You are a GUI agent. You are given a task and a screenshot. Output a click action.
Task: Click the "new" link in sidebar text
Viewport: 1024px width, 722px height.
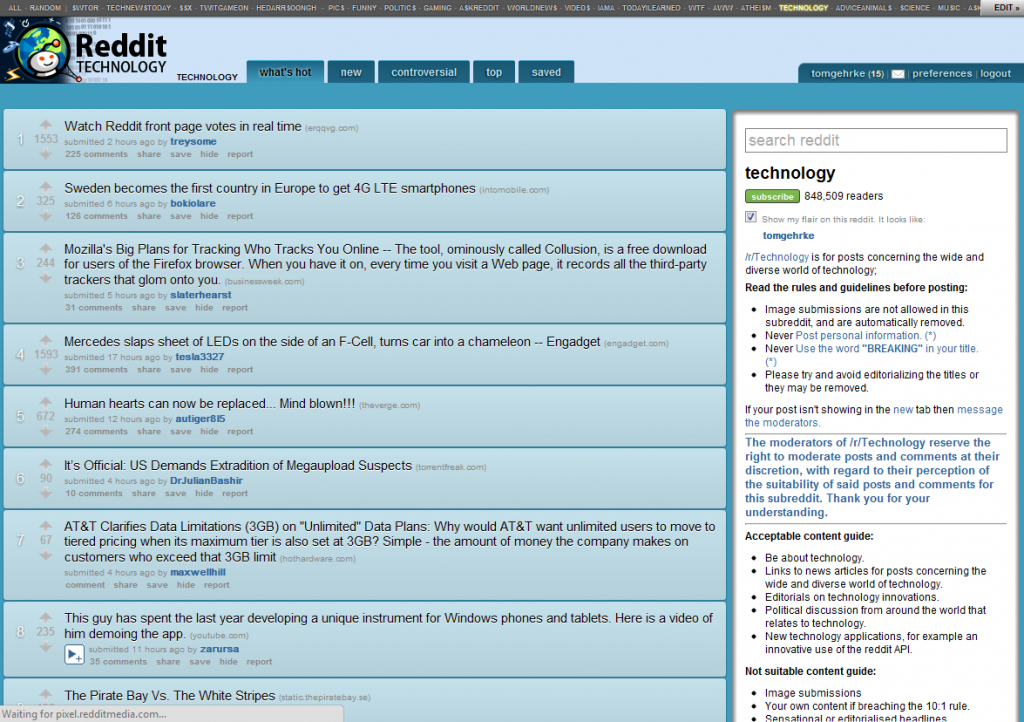pyautogui.click(x=903, y=410)
